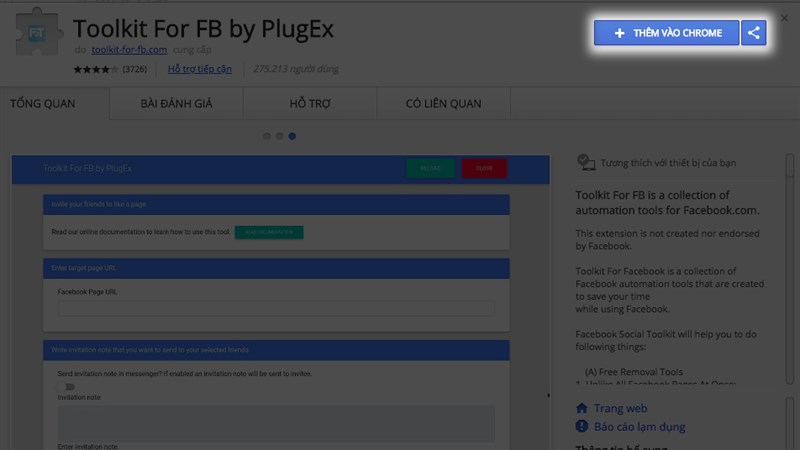The width and height of the screenshot is (800, 450).
Task: Click the home icon beside Trang web
Action: tap(582, 408)
